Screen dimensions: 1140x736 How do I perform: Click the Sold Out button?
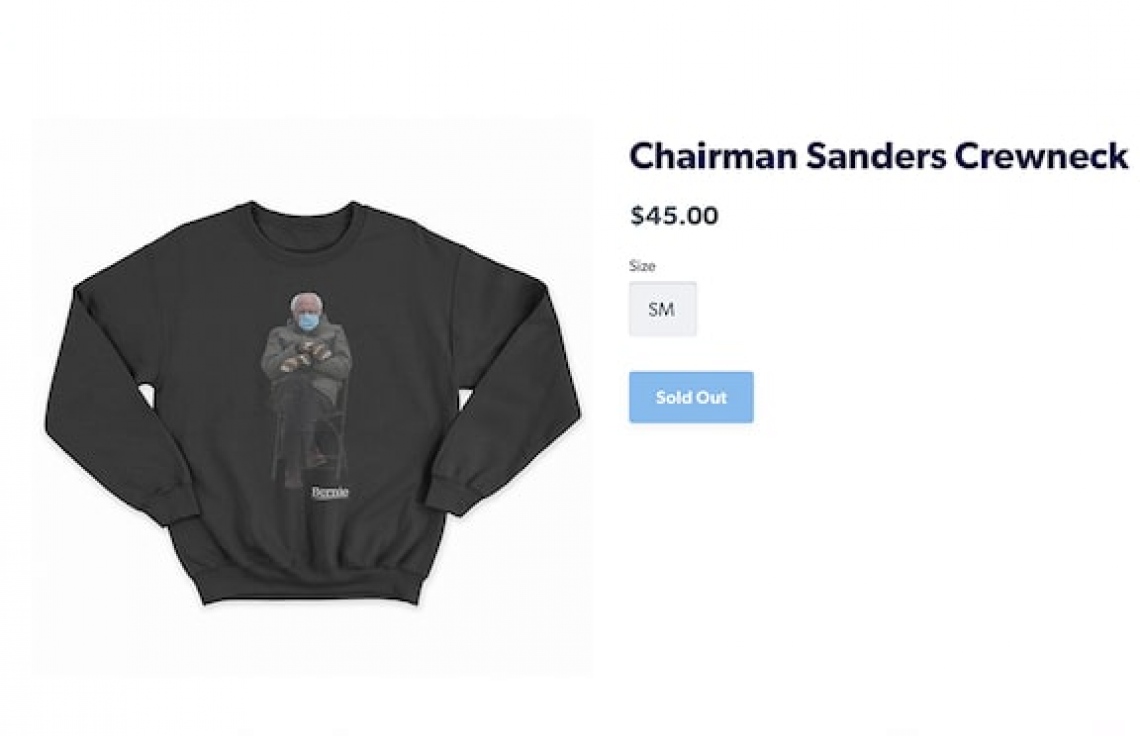pyautogui.click(x=691, y=397)
